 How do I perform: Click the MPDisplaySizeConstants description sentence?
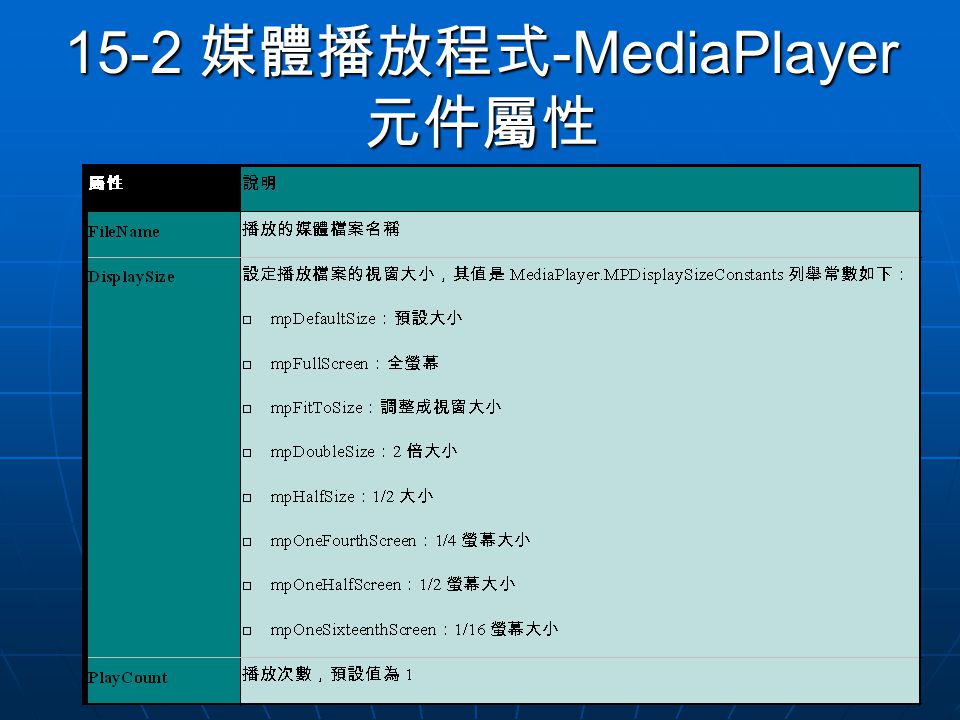(x=574, y=274)
